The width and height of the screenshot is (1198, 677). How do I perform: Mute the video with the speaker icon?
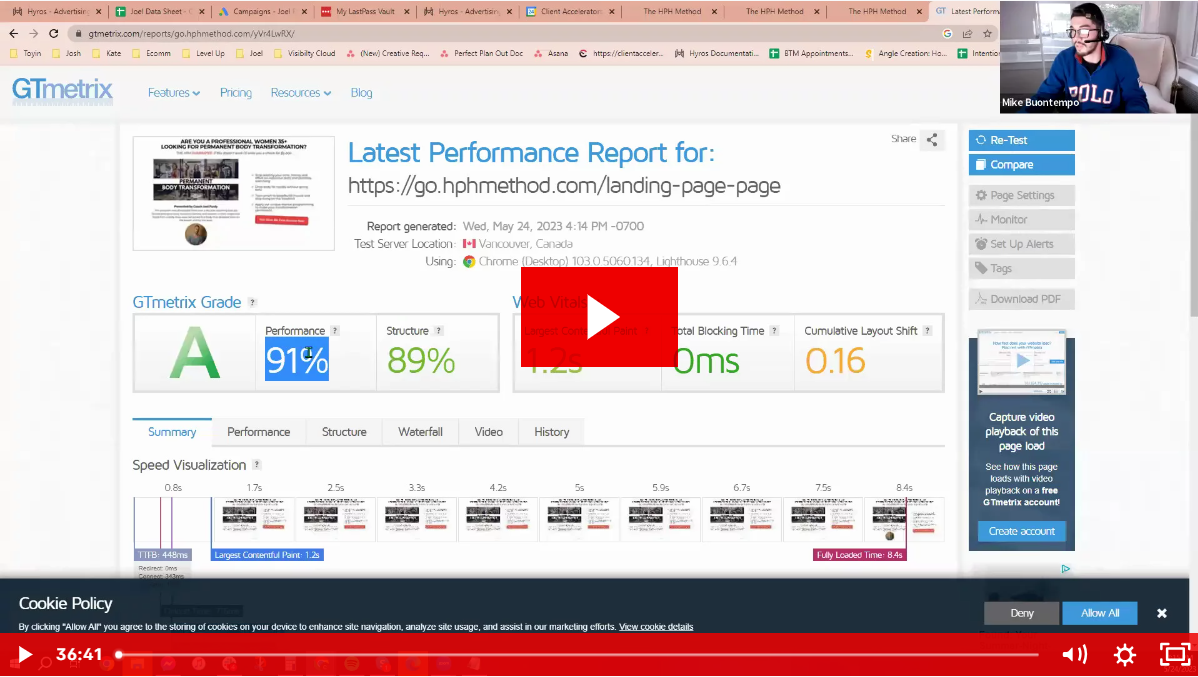coord(1075,655)
